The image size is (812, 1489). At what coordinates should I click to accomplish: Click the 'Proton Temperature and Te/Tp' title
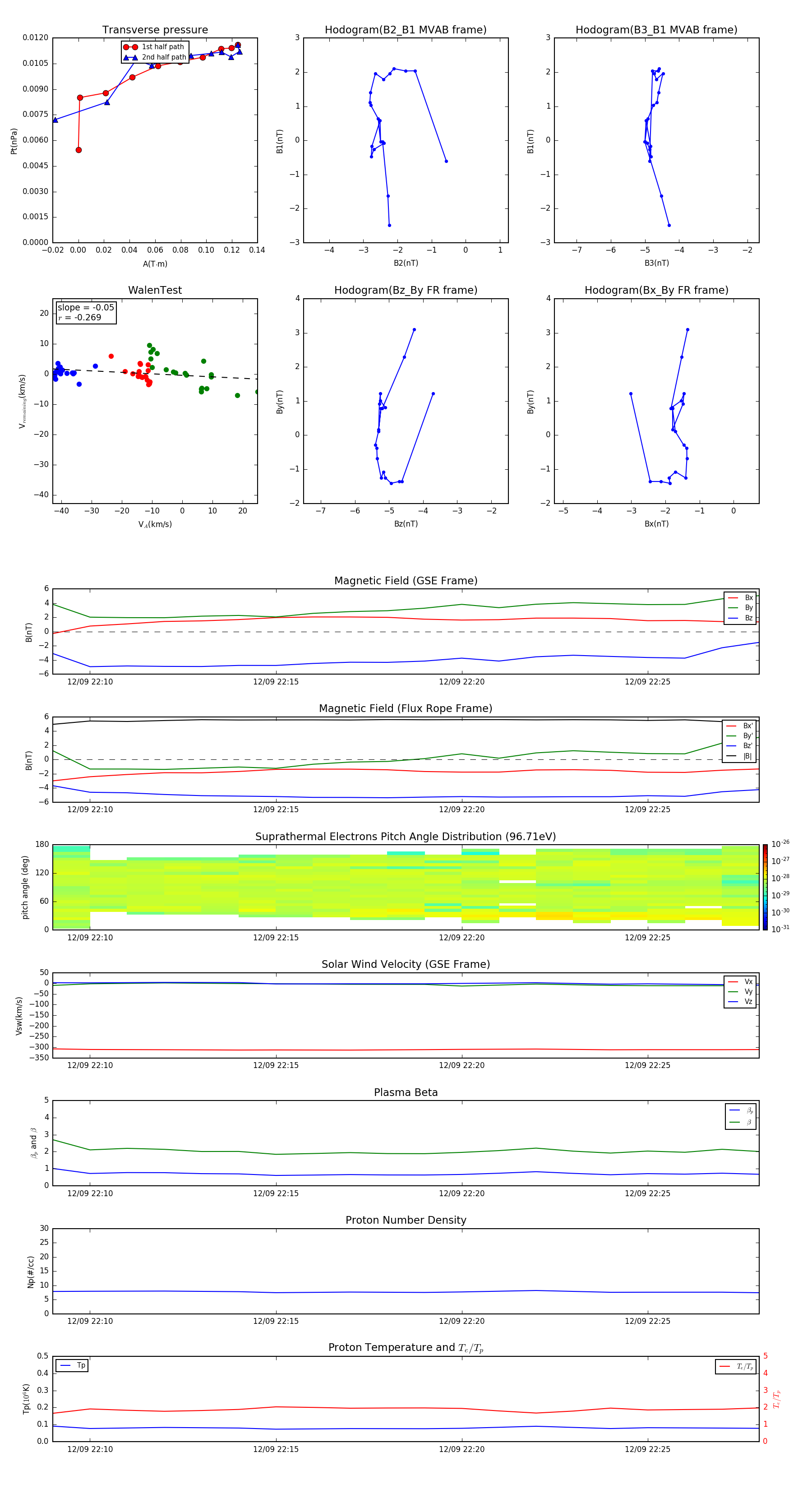tap(406, 1348)
